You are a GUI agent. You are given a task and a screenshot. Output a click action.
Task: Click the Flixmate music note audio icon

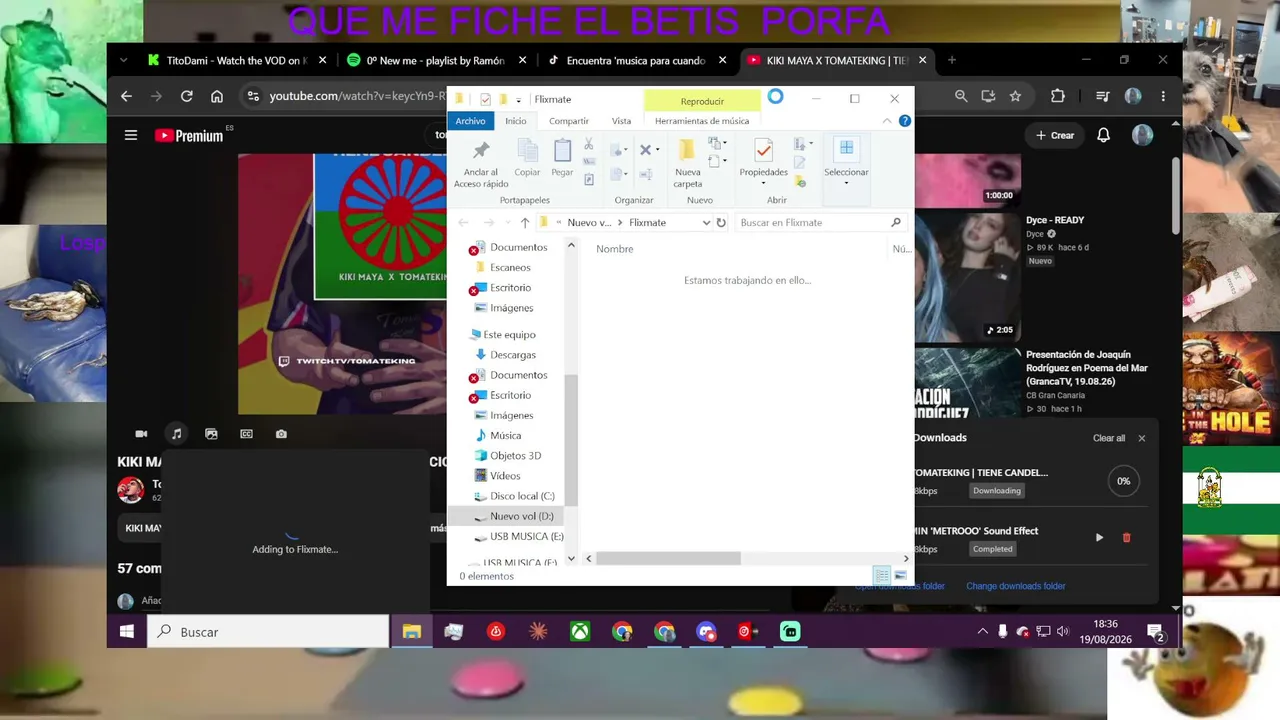(x=176, y=434)
